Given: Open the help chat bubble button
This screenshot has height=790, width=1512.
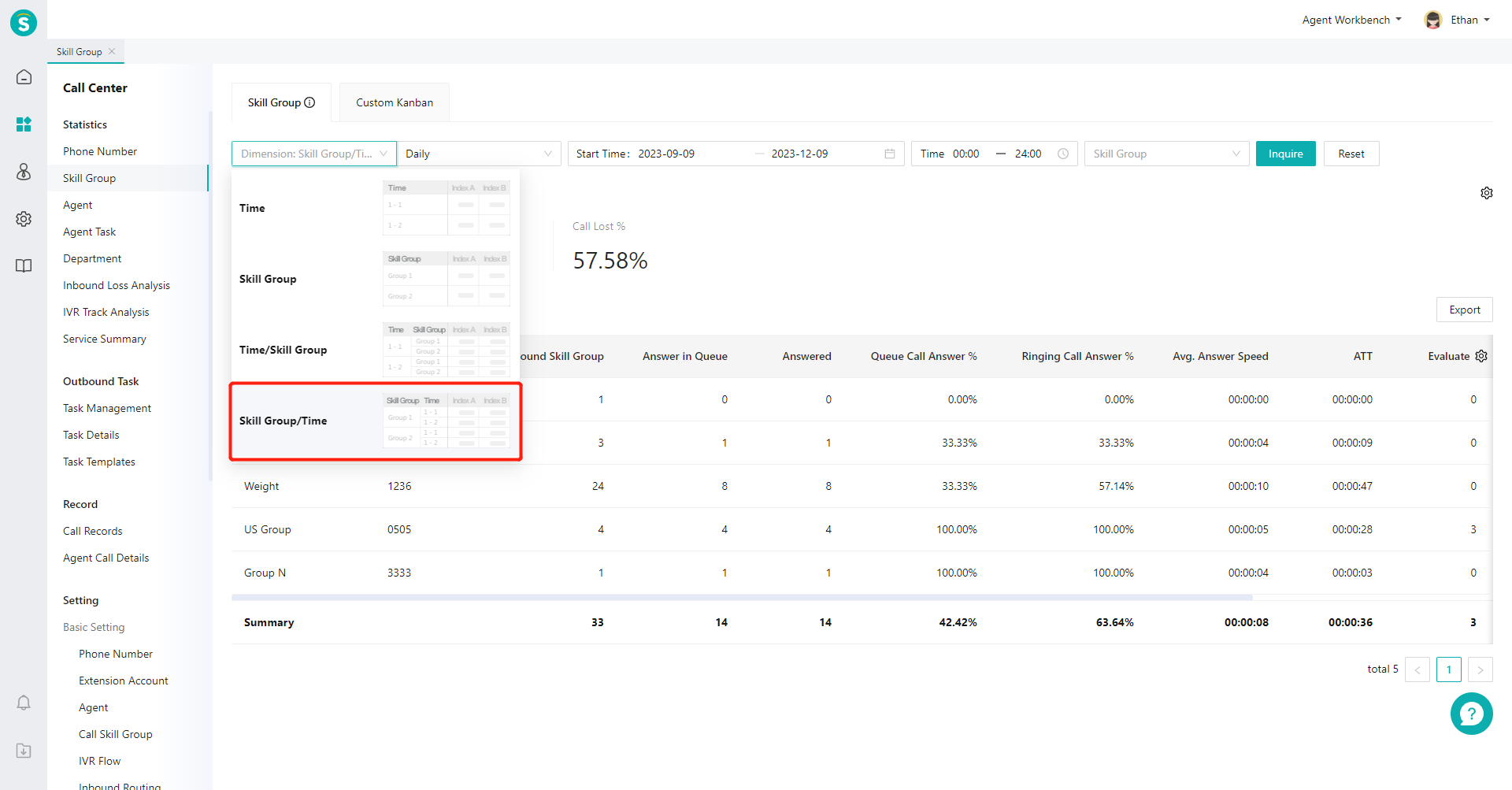Looking at the screenshot, I should pos(1471,714).
